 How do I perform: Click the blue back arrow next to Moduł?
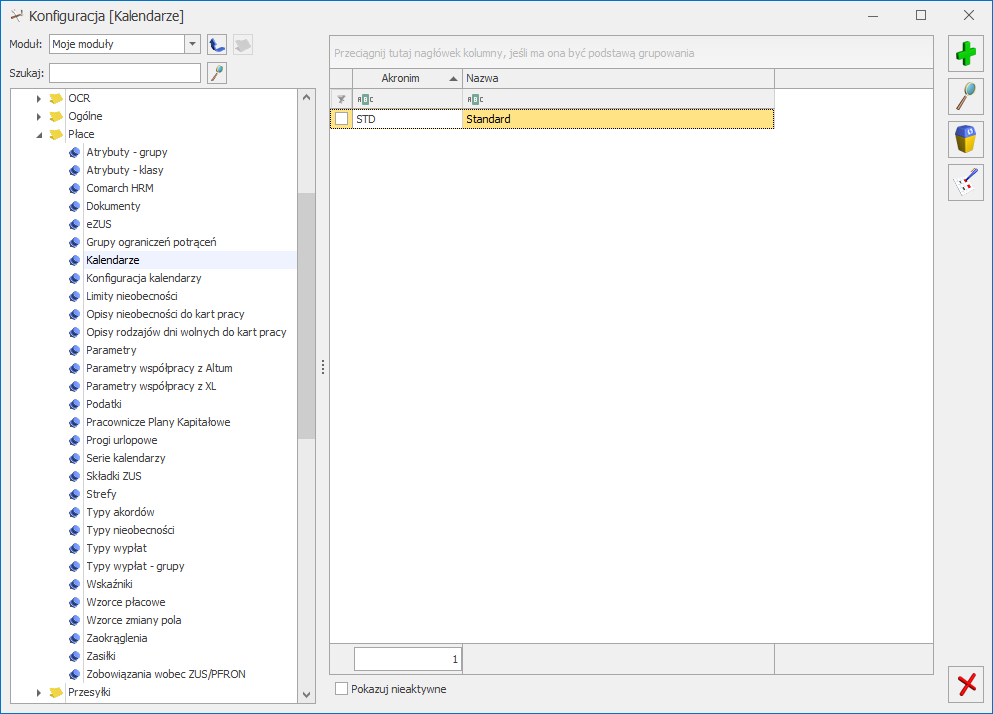tap(217, 44)
